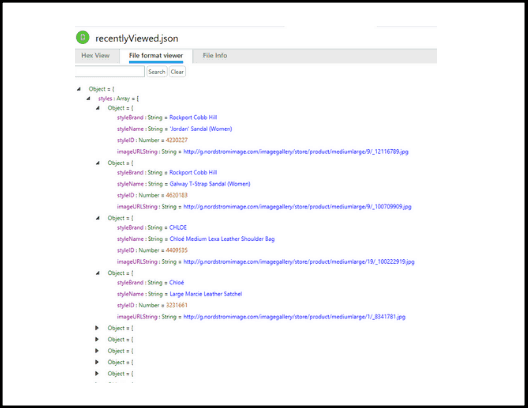
Task: Expand the first collapsed Object below Marcie Satchel
Action: tap(97, 328)
